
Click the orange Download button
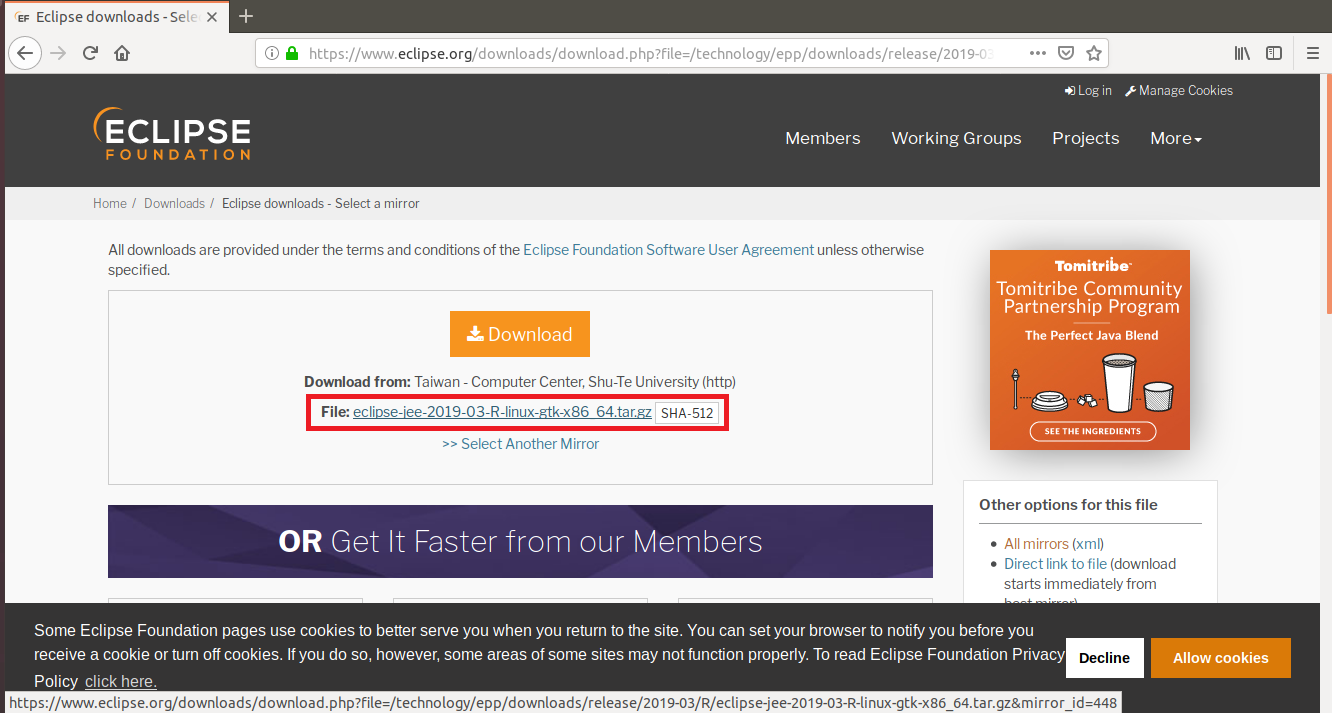pos(520,334)
